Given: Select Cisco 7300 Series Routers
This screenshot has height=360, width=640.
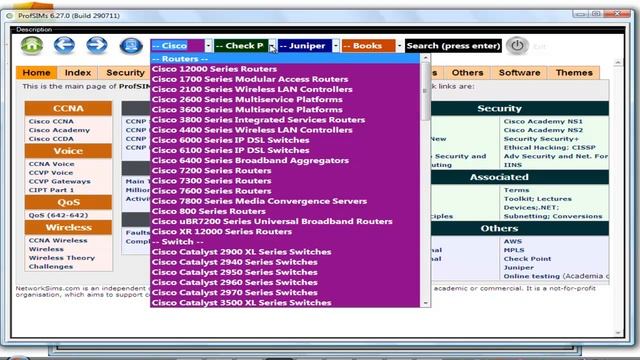Looking at the screenshot, I should click(285, 181).
